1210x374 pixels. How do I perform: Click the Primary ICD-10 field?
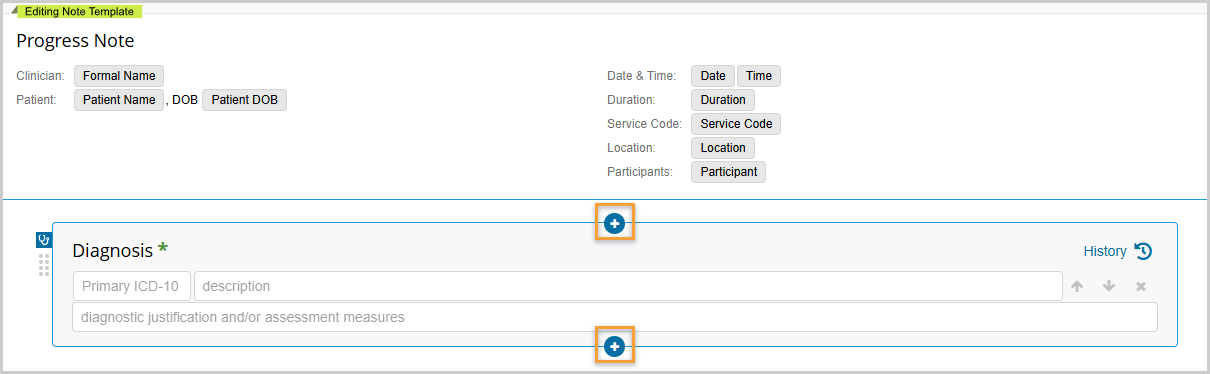[x=132, y=286]
